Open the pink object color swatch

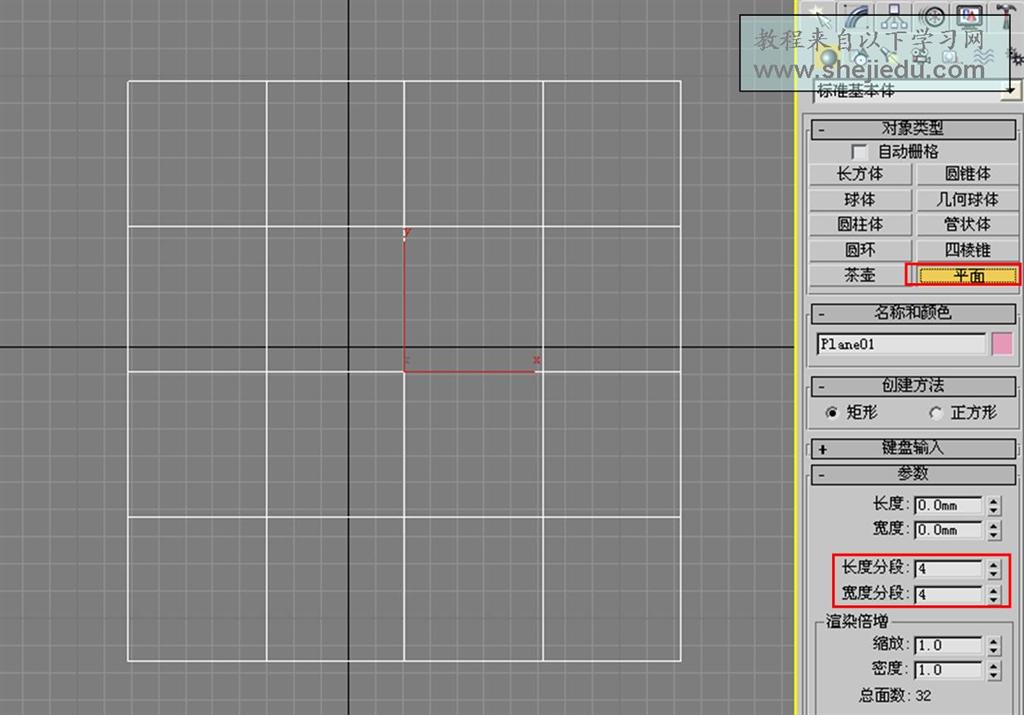click(1002, 344)
